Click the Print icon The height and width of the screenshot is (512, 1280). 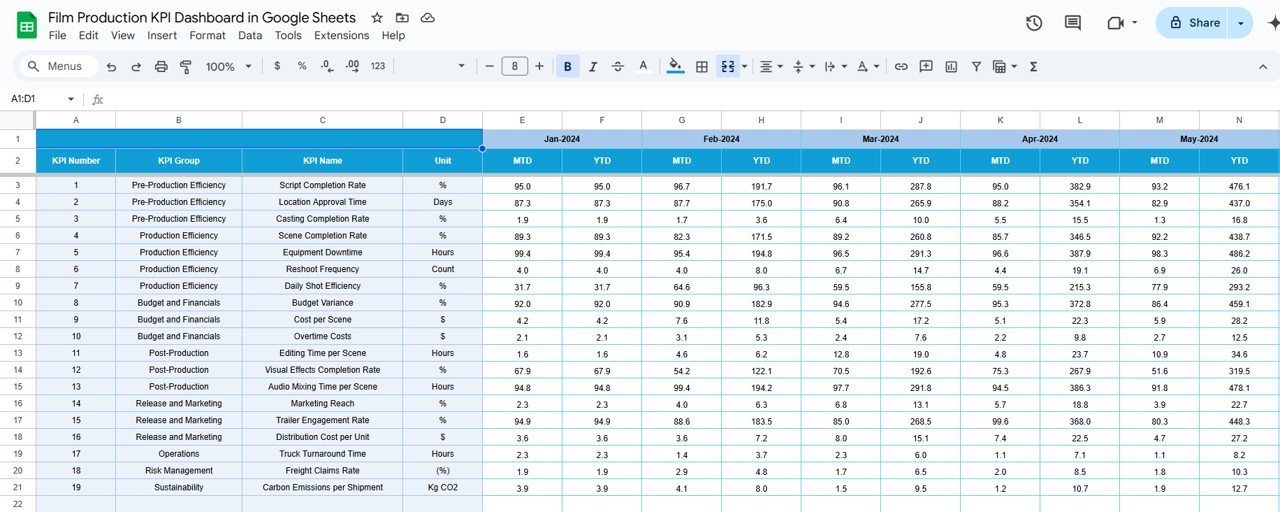[161, 67]
